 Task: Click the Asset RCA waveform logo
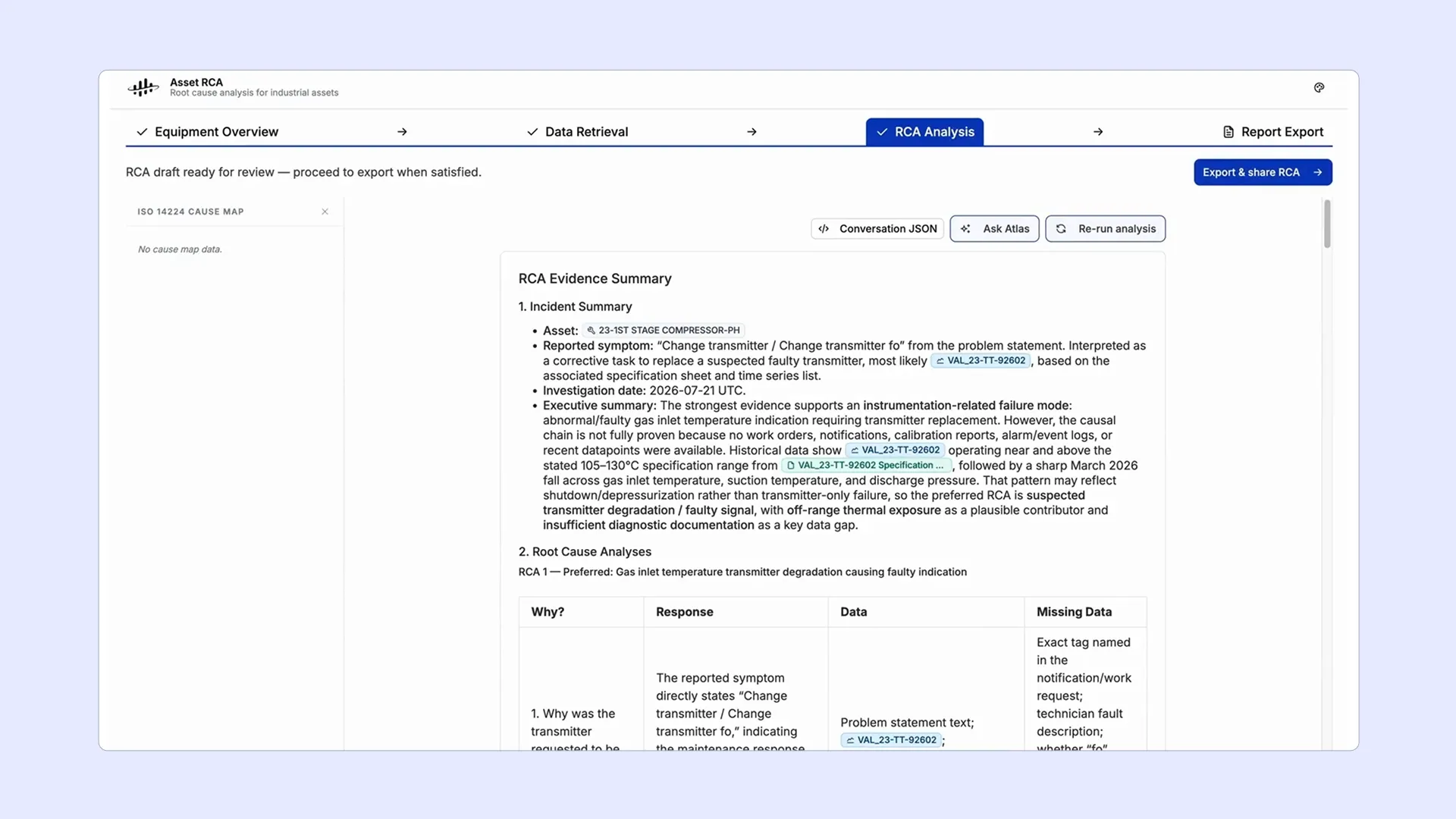coord(143,87)
